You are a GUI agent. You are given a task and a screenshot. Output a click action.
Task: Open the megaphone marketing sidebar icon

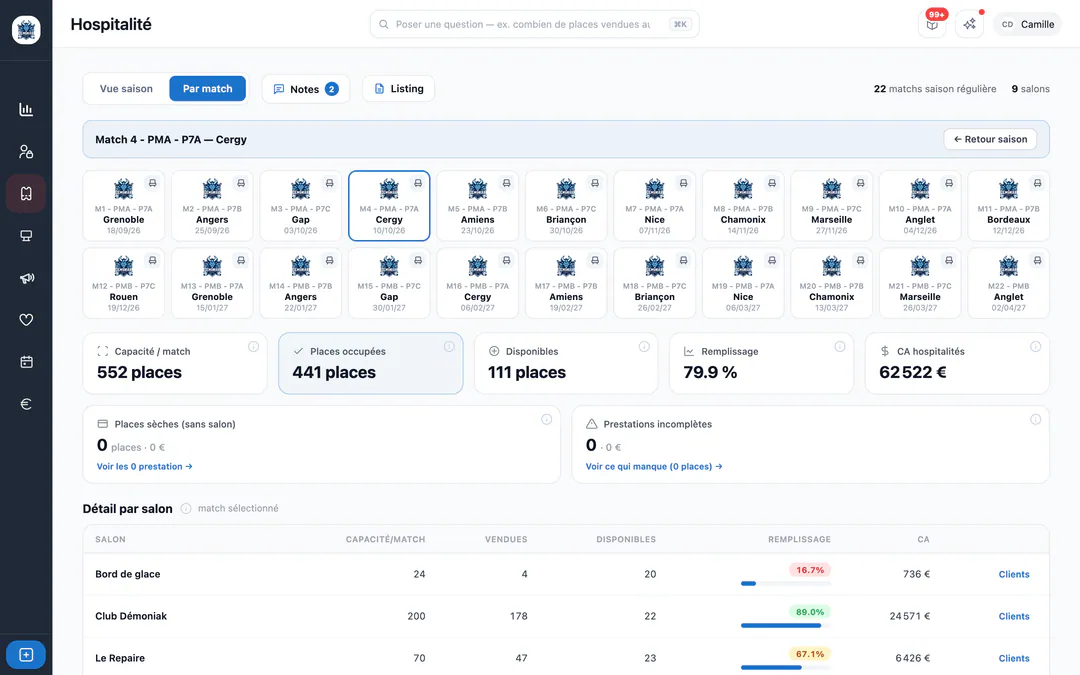[x=26, y=278]
